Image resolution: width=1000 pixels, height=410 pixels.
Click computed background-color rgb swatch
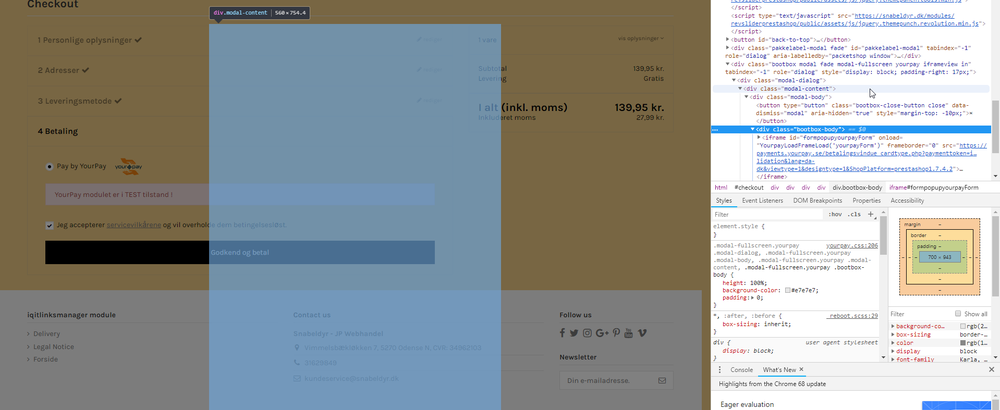(x=963, y=326)
